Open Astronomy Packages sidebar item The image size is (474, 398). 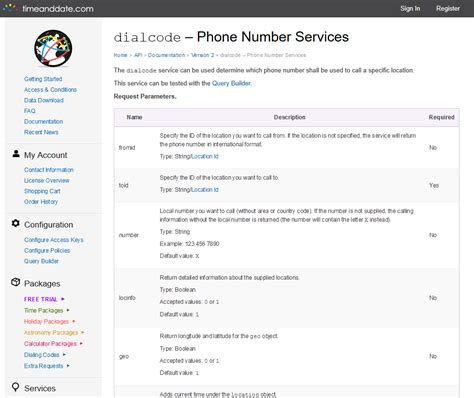pos(51,332)
